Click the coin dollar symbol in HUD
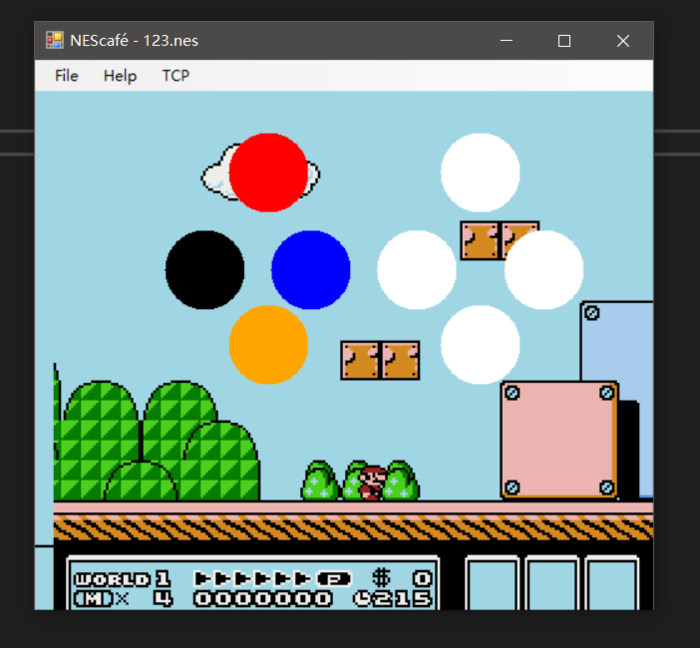 [381, 578]
